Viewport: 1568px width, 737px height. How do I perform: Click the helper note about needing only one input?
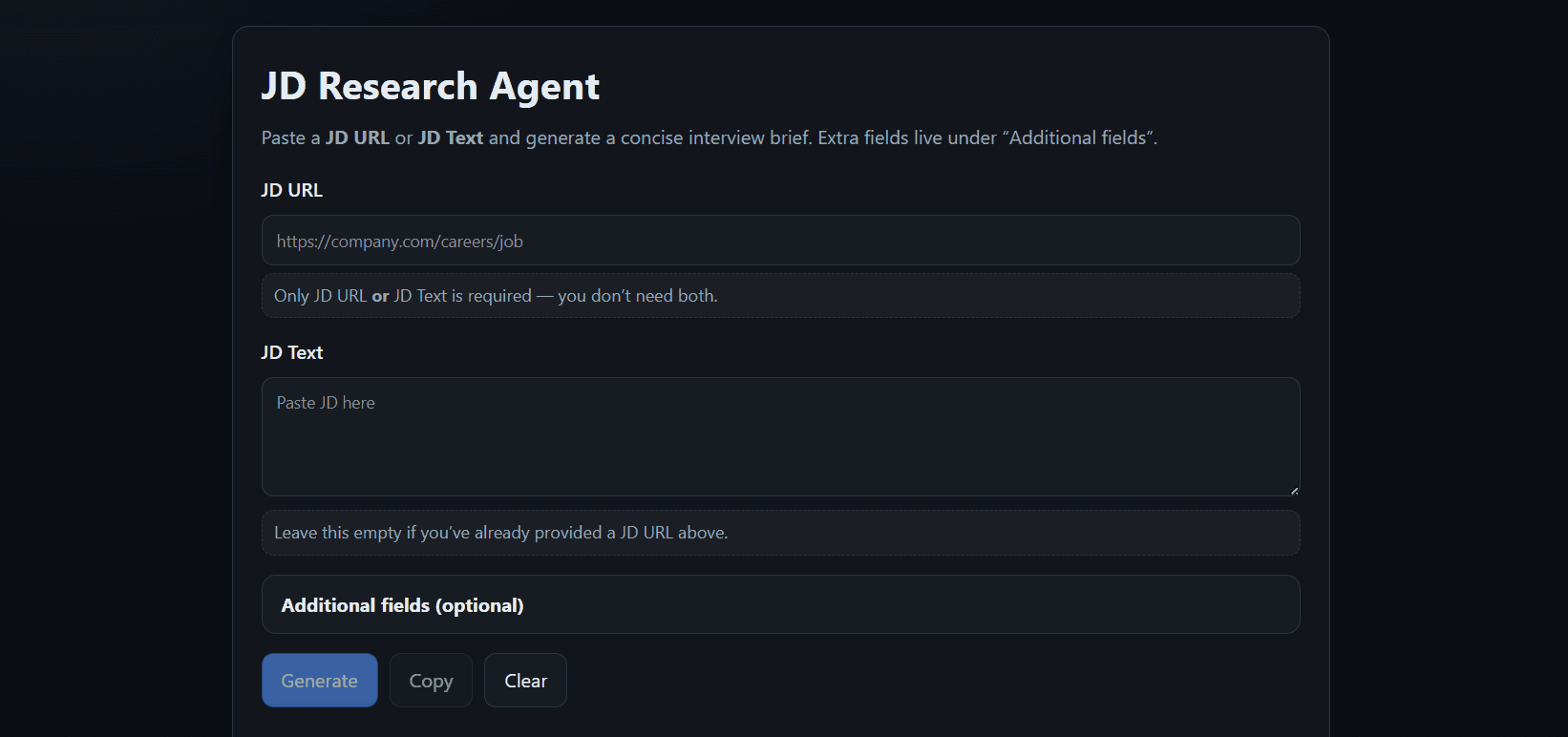coord(495,295)
